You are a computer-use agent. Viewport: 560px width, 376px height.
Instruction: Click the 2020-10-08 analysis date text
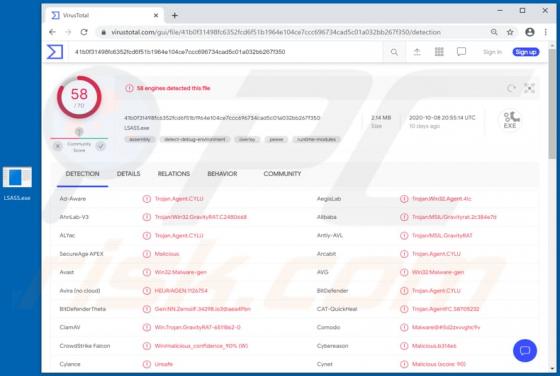pyautogui.click(x=442, y=118)
